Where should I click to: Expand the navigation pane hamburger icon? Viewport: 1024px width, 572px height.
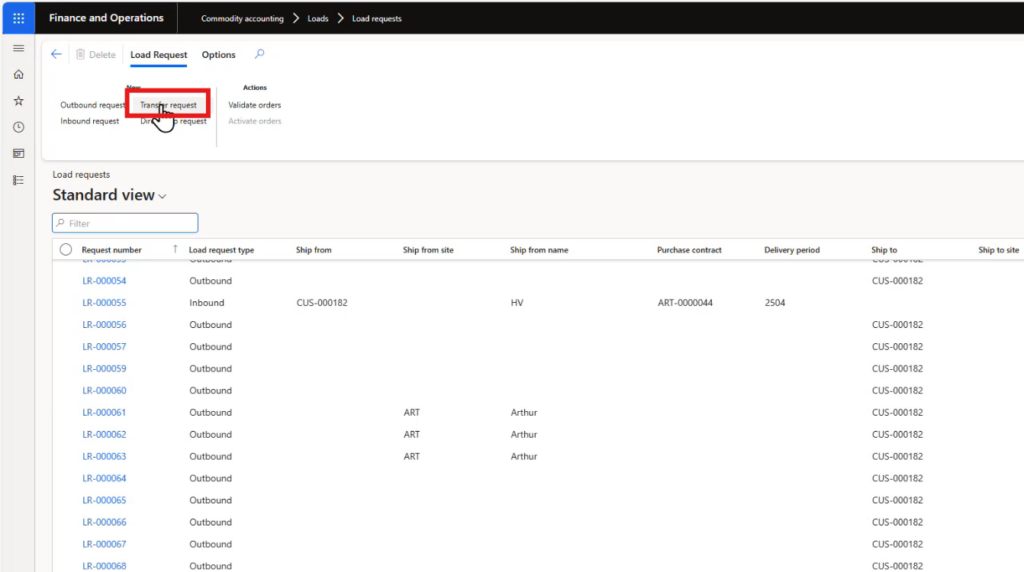click(18, 48)
